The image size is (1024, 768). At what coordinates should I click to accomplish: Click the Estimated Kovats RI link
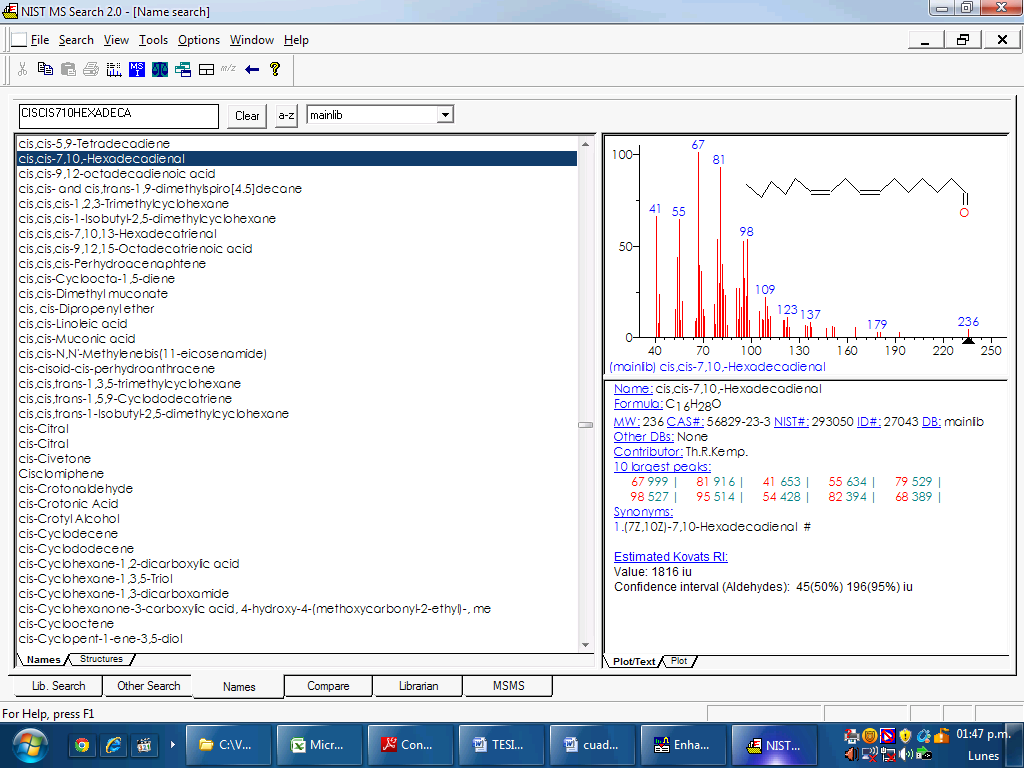[x=671, y=556]
